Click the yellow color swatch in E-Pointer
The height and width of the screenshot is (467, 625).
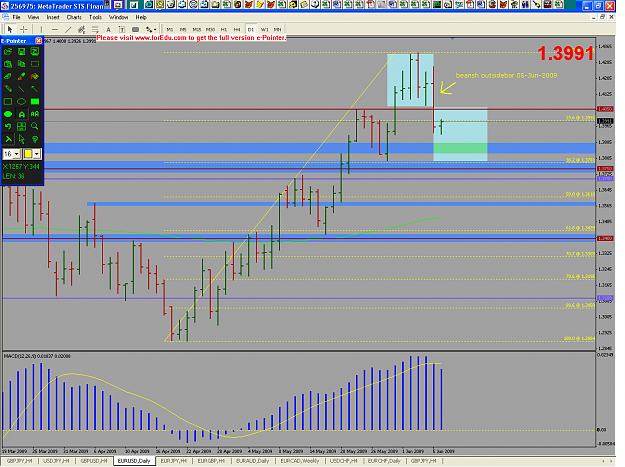tap(28, 154)
